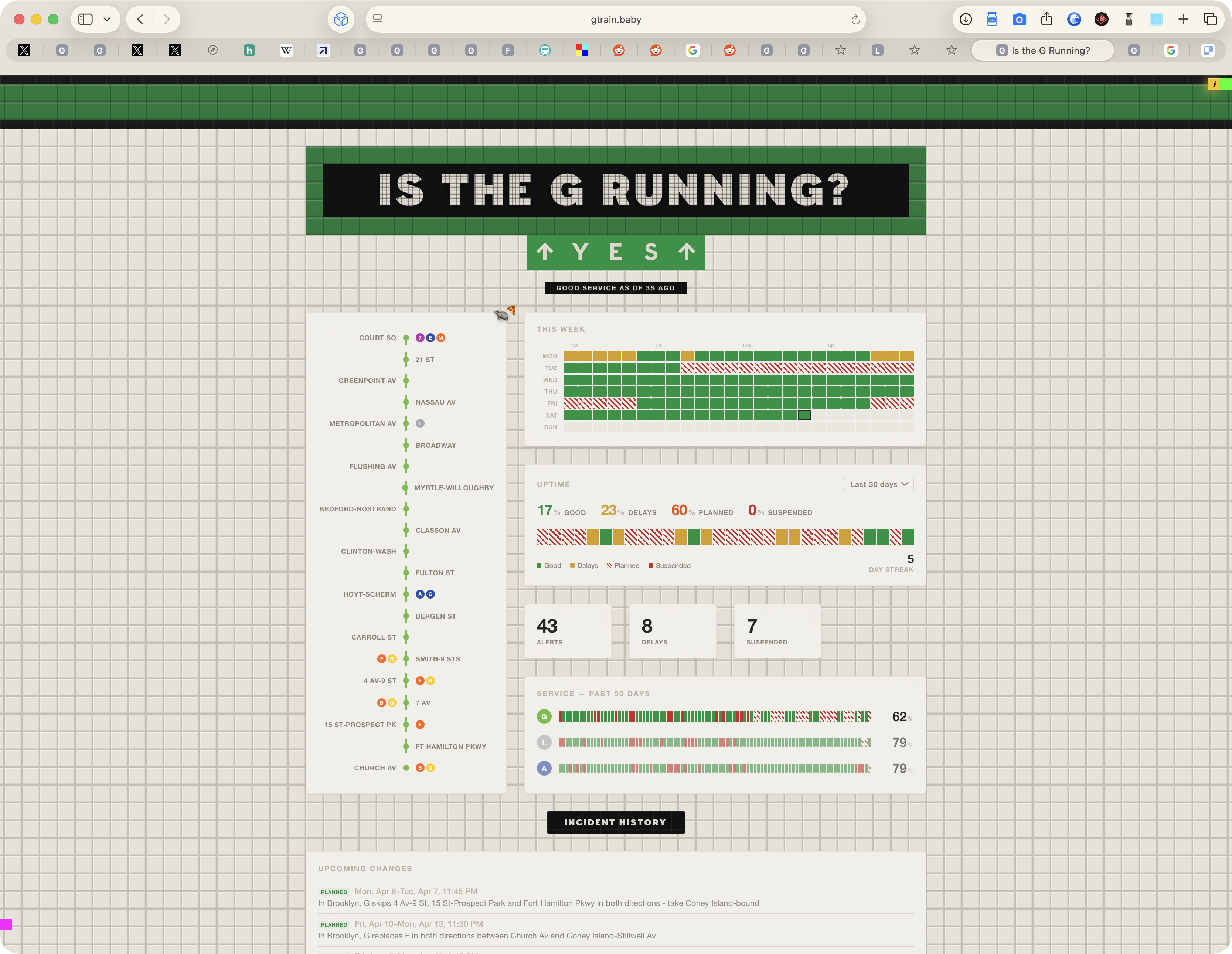
Task: Click the Myrtle-Willoughby station label
Action: pyautogui.click(x=454, y=488)
